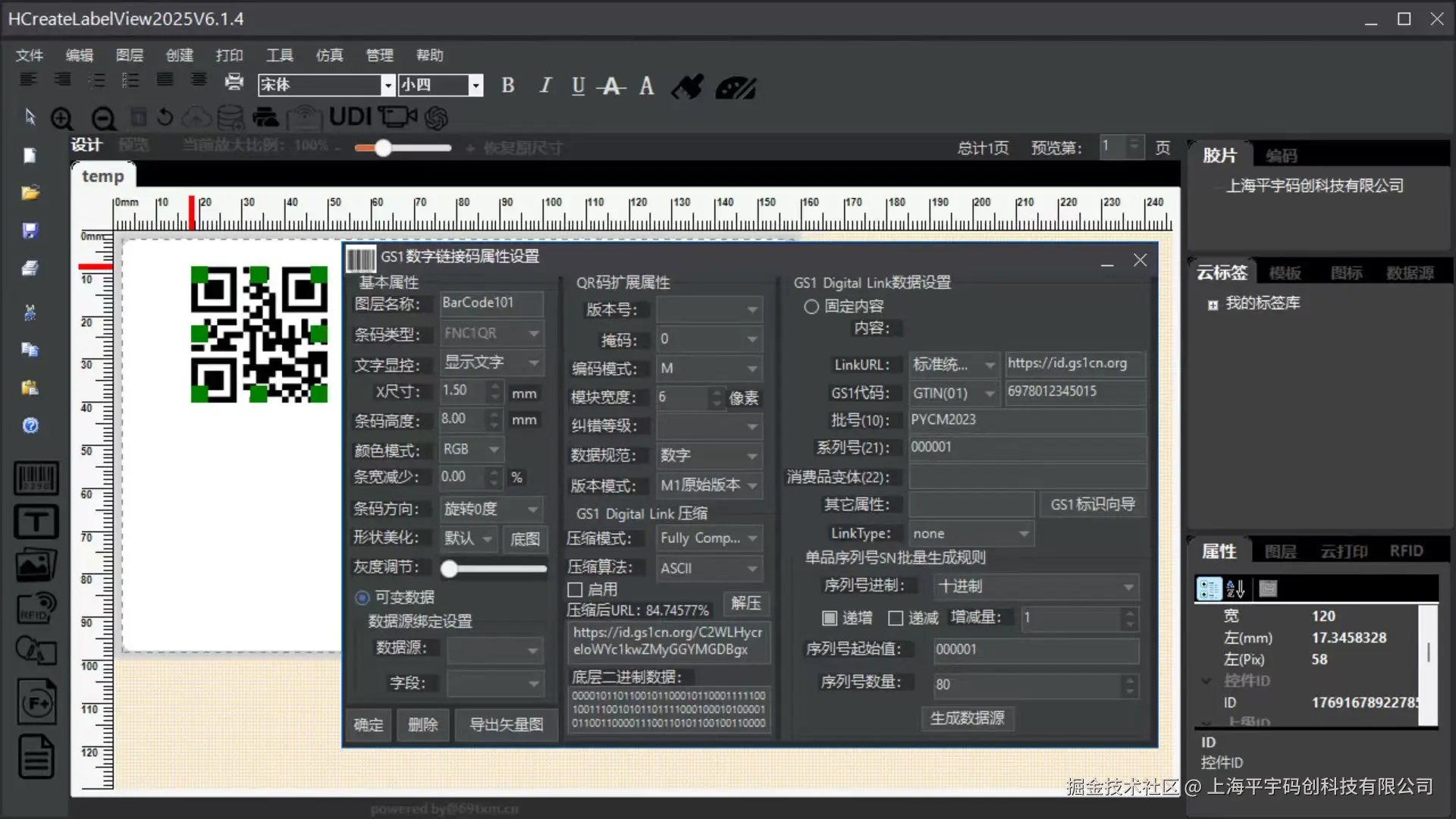Click the zoom in magnifier icon
The width and height of the screenshot is (1456, 819).
[x=61, y=118]
